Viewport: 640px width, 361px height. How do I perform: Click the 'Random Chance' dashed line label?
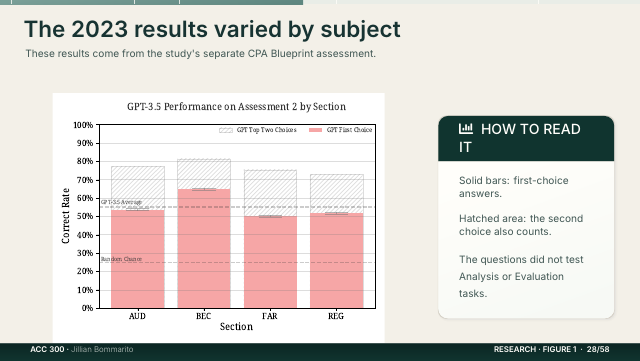click(x=121, y=259)
